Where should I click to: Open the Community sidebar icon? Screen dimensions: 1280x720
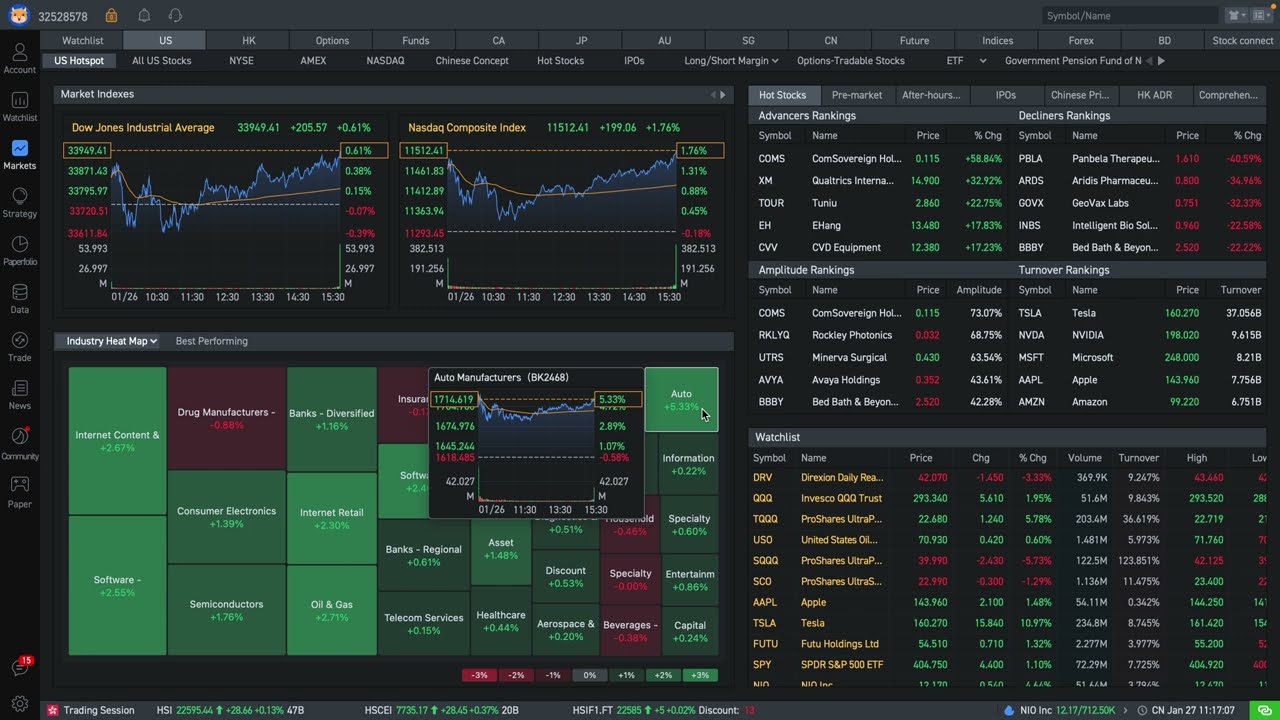click(x=19, y=443)
